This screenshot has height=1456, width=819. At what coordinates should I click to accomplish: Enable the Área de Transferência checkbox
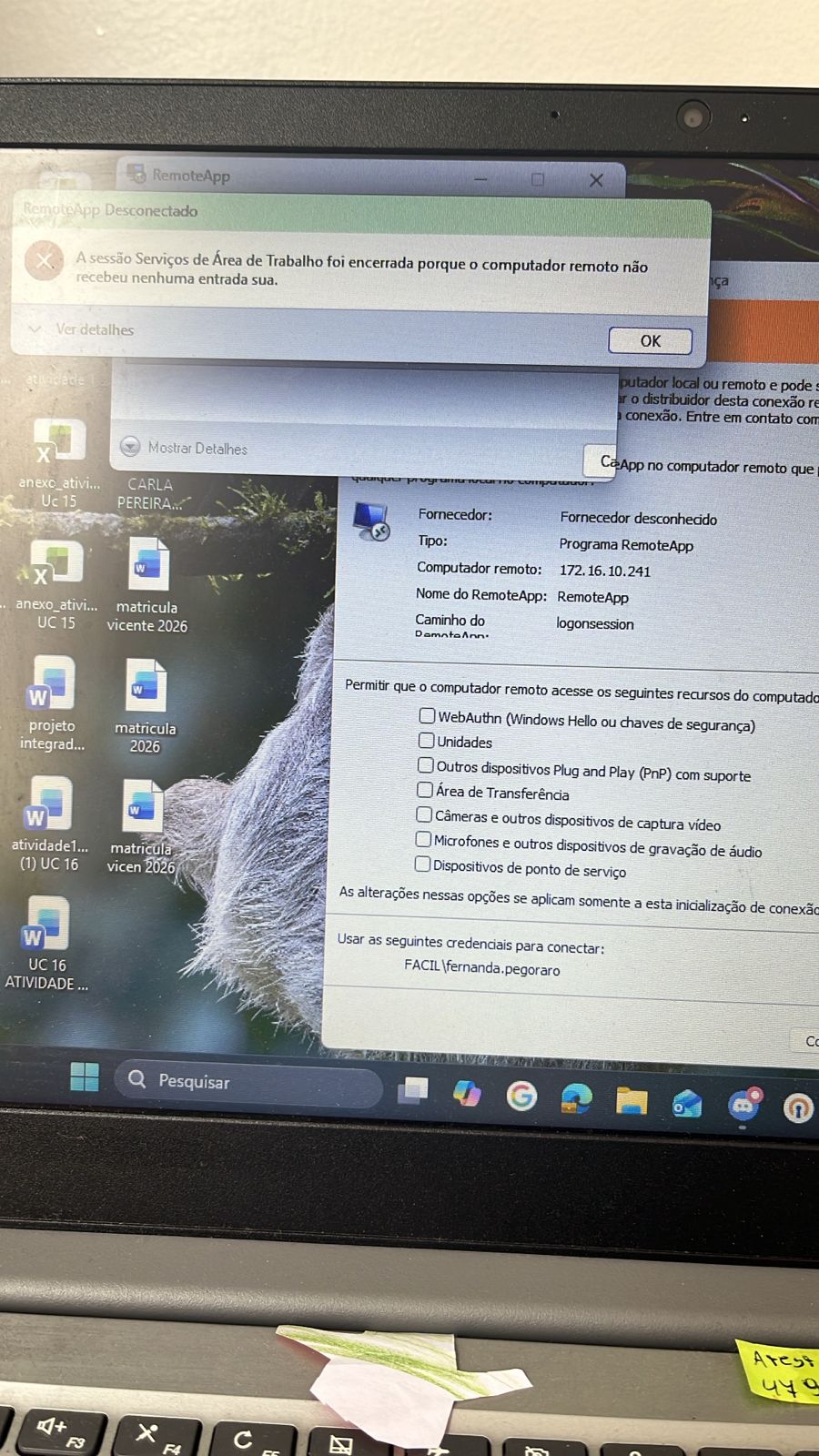(x=424, y=790)
